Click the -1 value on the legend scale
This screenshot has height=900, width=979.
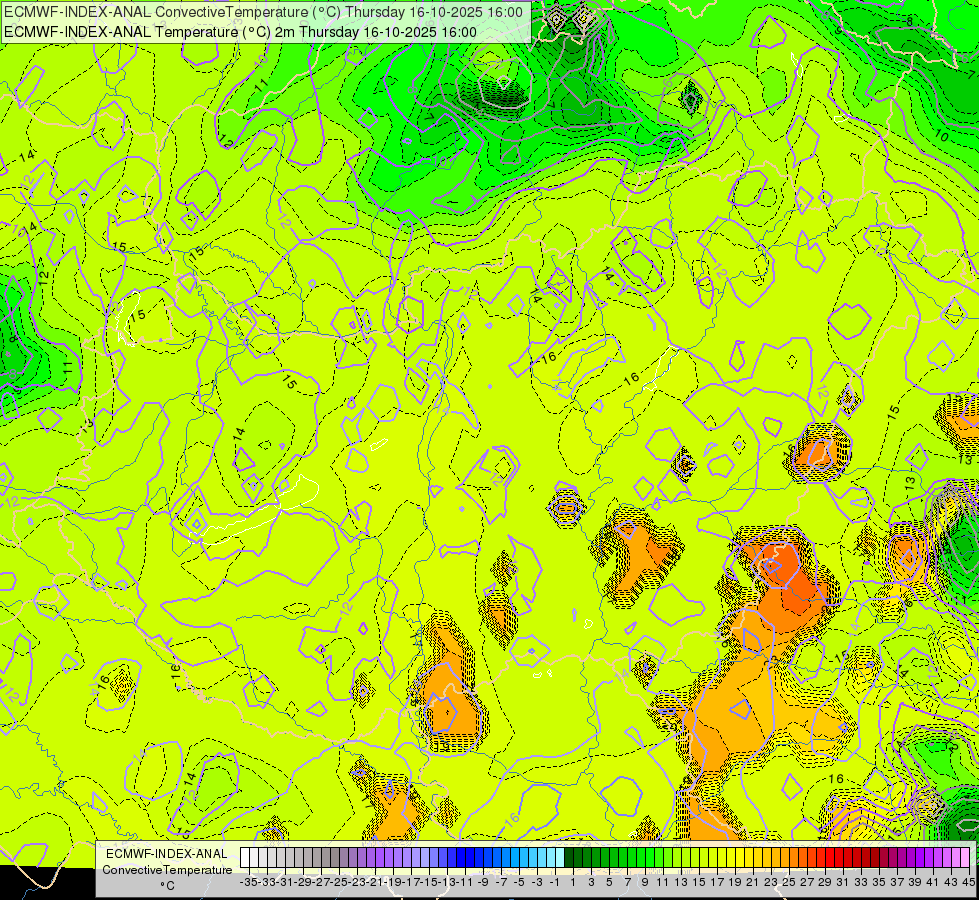[x=554, y=882]
